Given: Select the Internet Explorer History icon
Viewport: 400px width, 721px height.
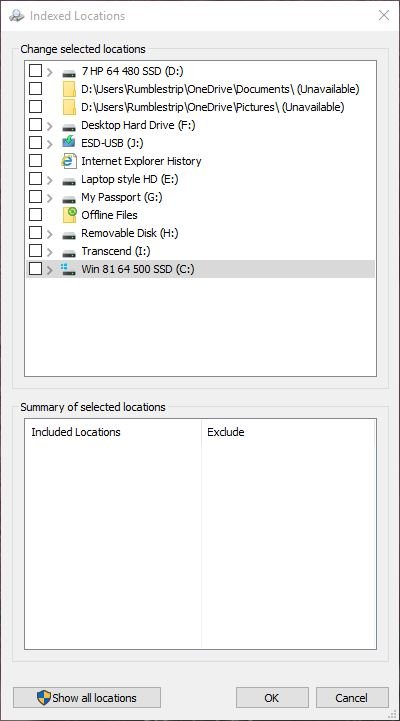Looking at the screenshot, I should pos(69,161).
